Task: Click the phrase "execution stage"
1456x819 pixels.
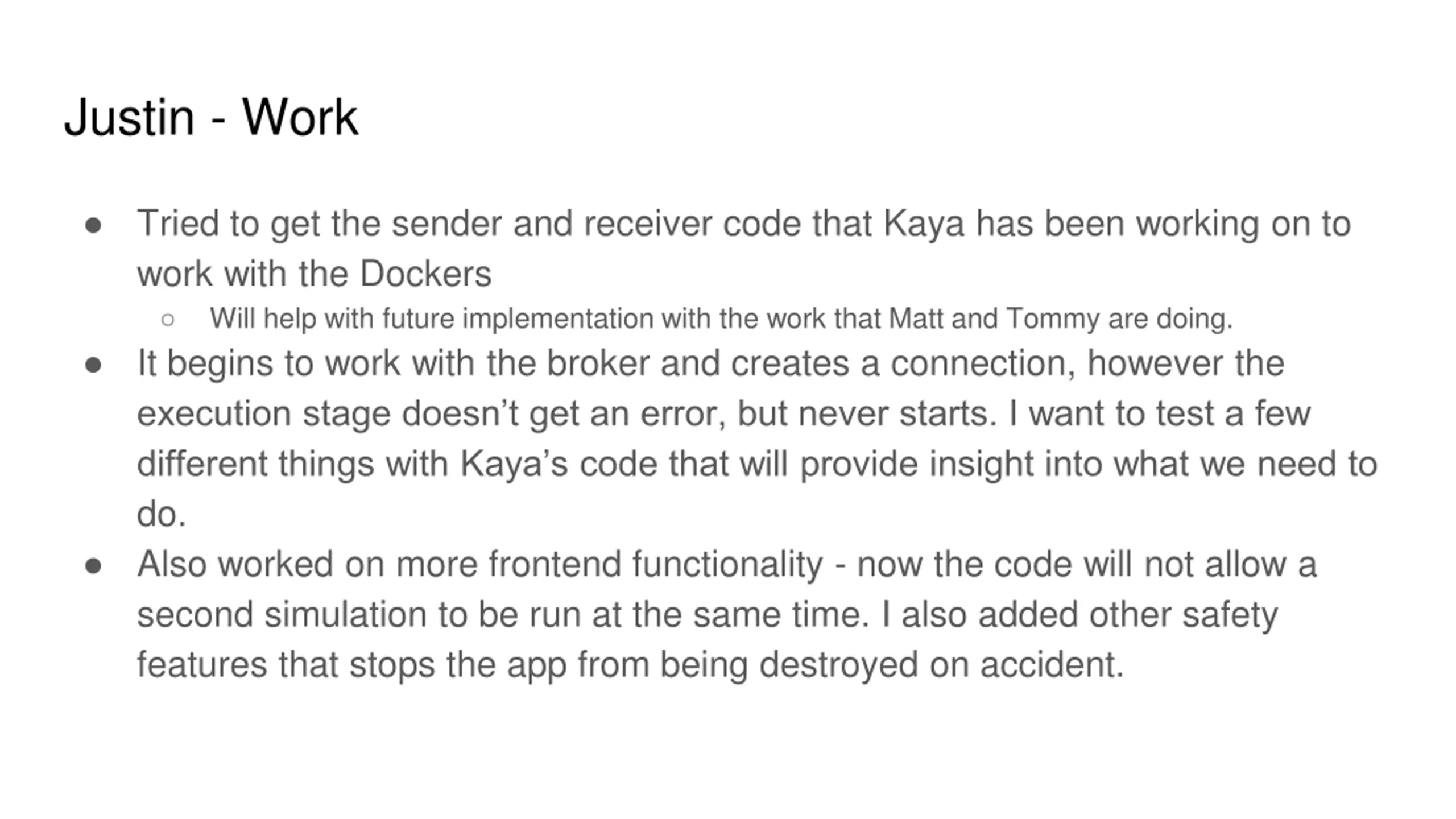Action: [264, 414]
